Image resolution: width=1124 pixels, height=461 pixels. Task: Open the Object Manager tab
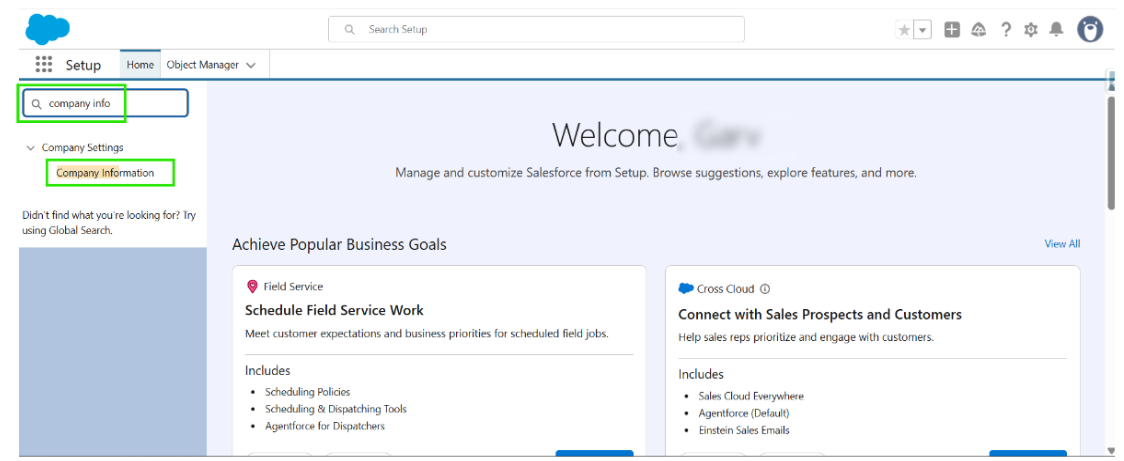click(x=202, y=65)
